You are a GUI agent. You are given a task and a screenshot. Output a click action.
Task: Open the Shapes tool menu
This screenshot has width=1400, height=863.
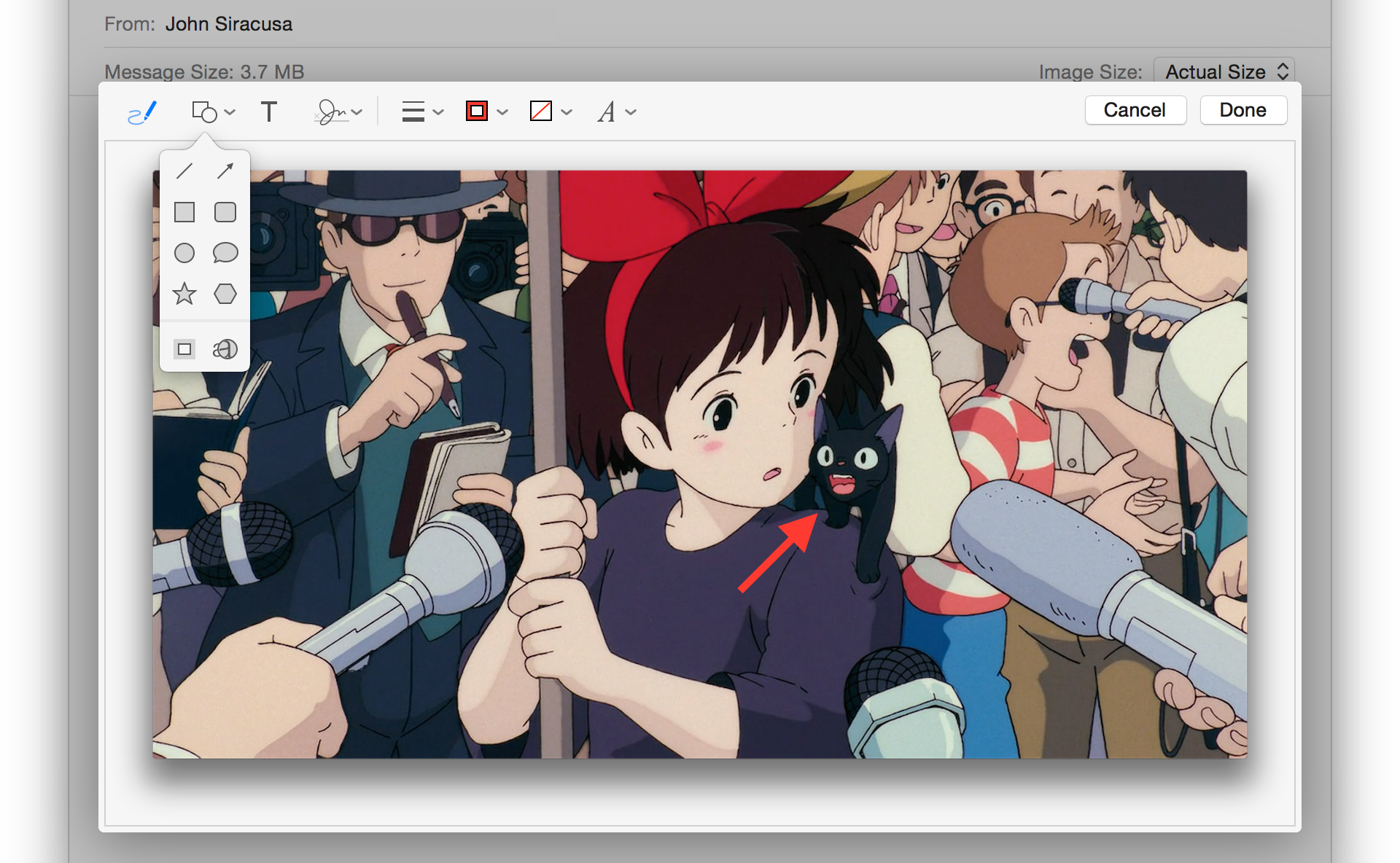coord(205,112)
